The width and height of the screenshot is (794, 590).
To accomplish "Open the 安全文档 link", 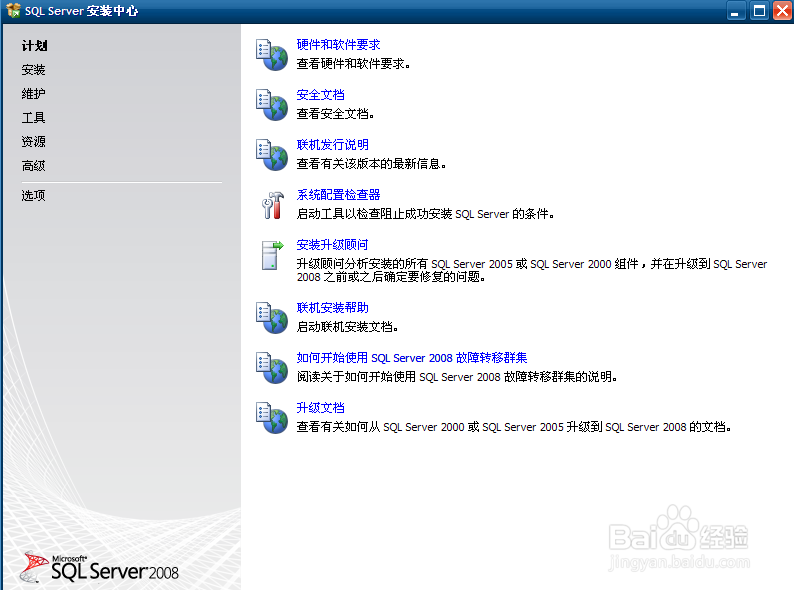I will pyautogui.click(x=321, y=95).
